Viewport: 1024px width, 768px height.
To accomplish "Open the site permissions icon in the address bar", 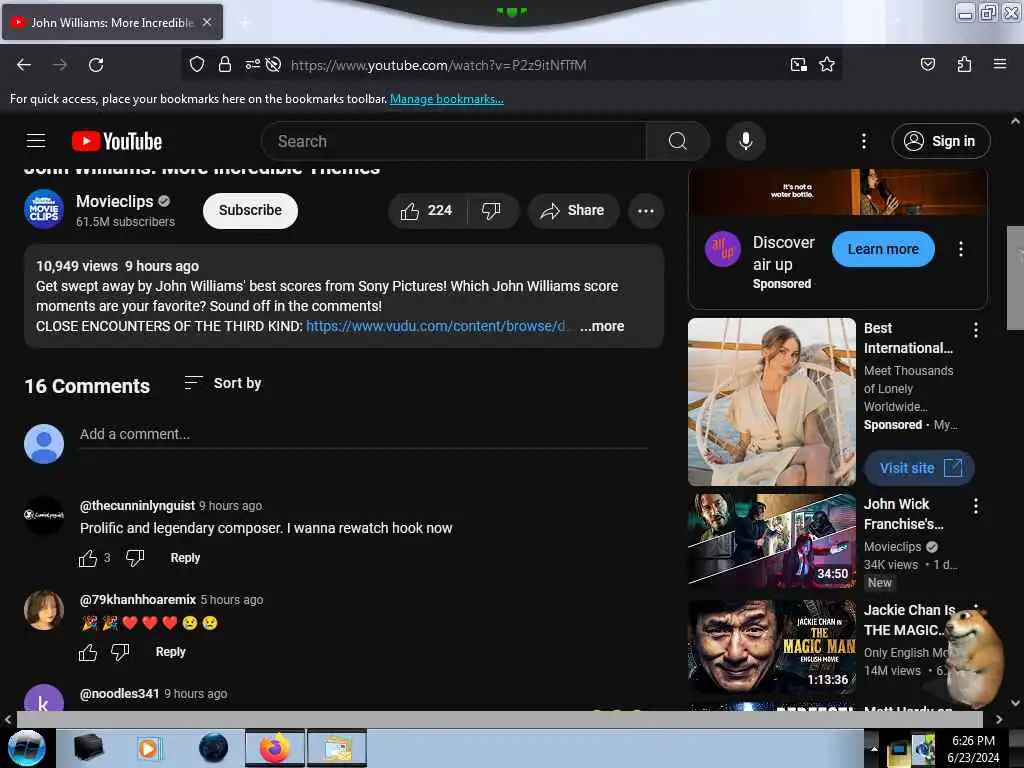I will pos(252,65).
